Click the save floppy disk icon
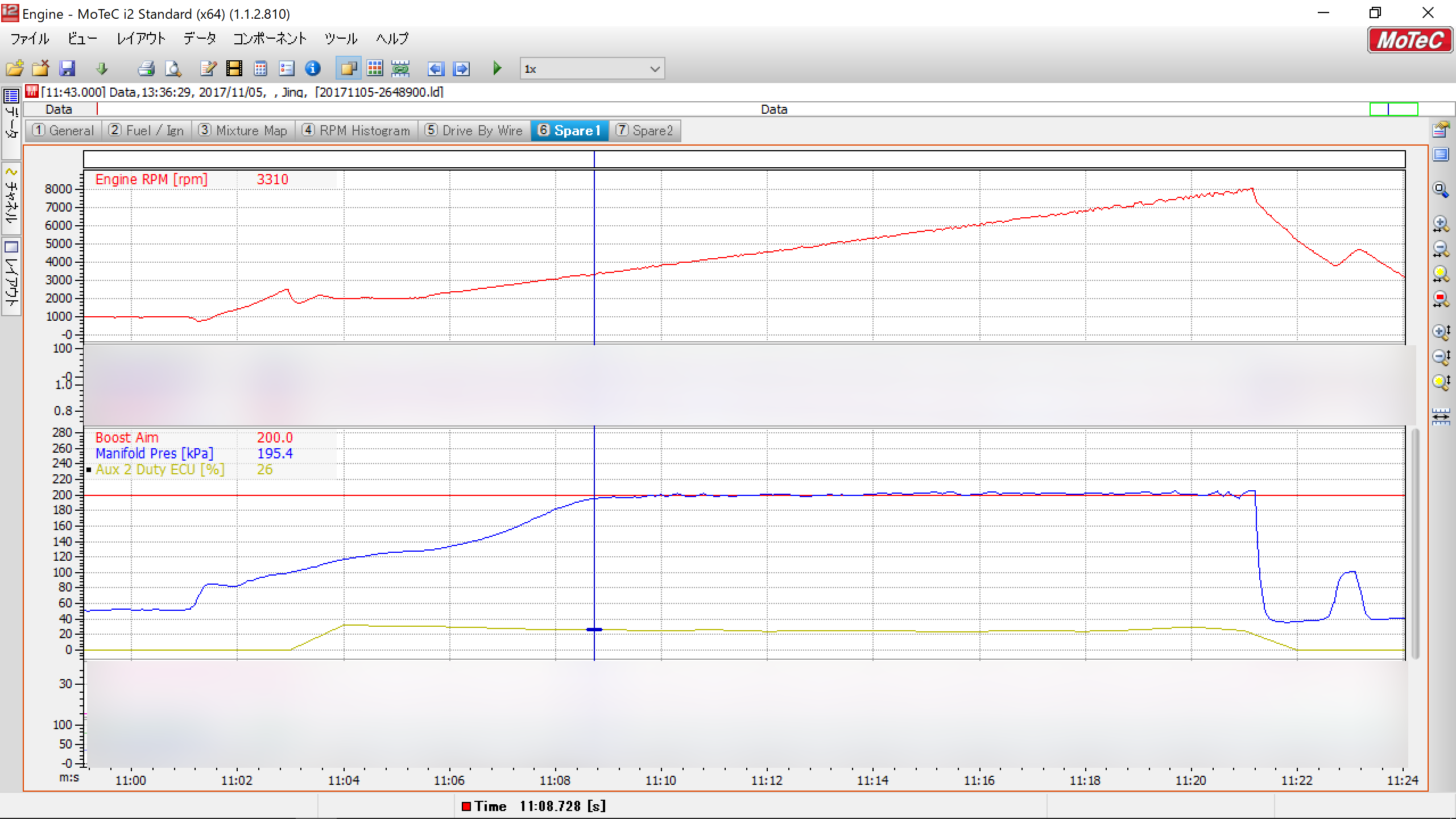Viewport: 1456px width, 819px height. click(67, 69)
